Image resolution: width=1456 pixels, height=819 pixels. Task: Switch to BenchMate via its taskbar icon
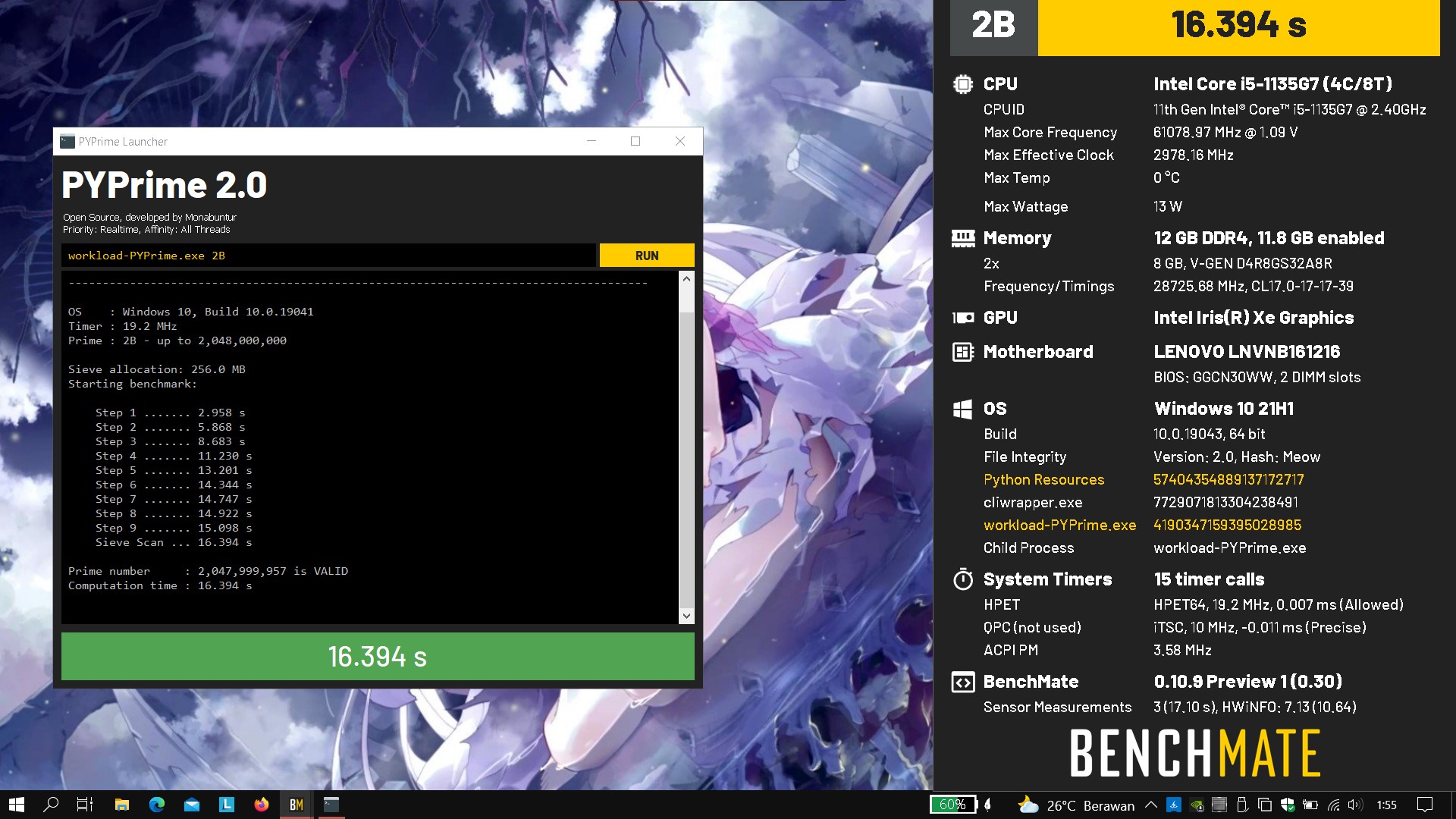[297, 805]
